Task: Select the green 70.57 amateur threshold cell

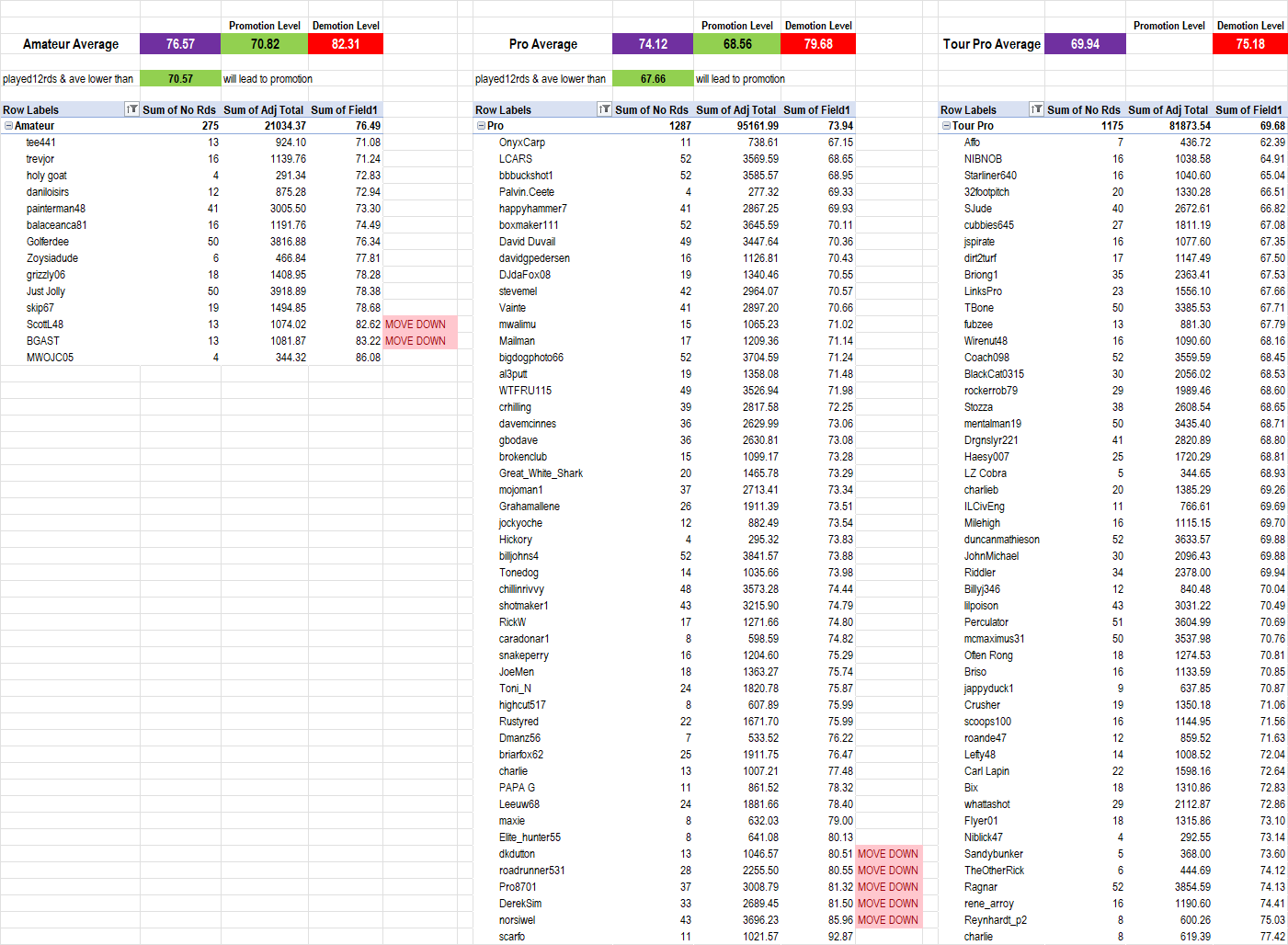Action: click(180, 79)
